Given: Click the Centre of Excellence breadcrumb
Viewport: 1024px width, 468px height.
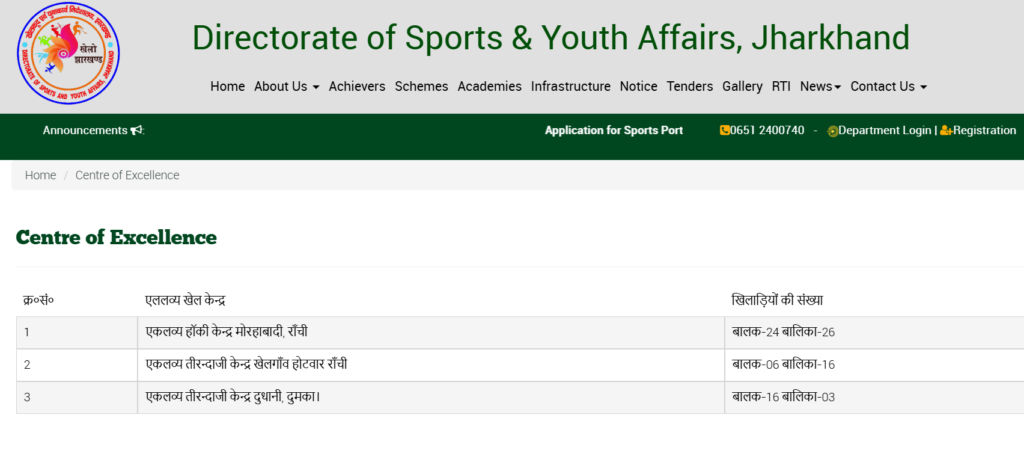Looking at the screenshot, I should click(x=127, y=175).
